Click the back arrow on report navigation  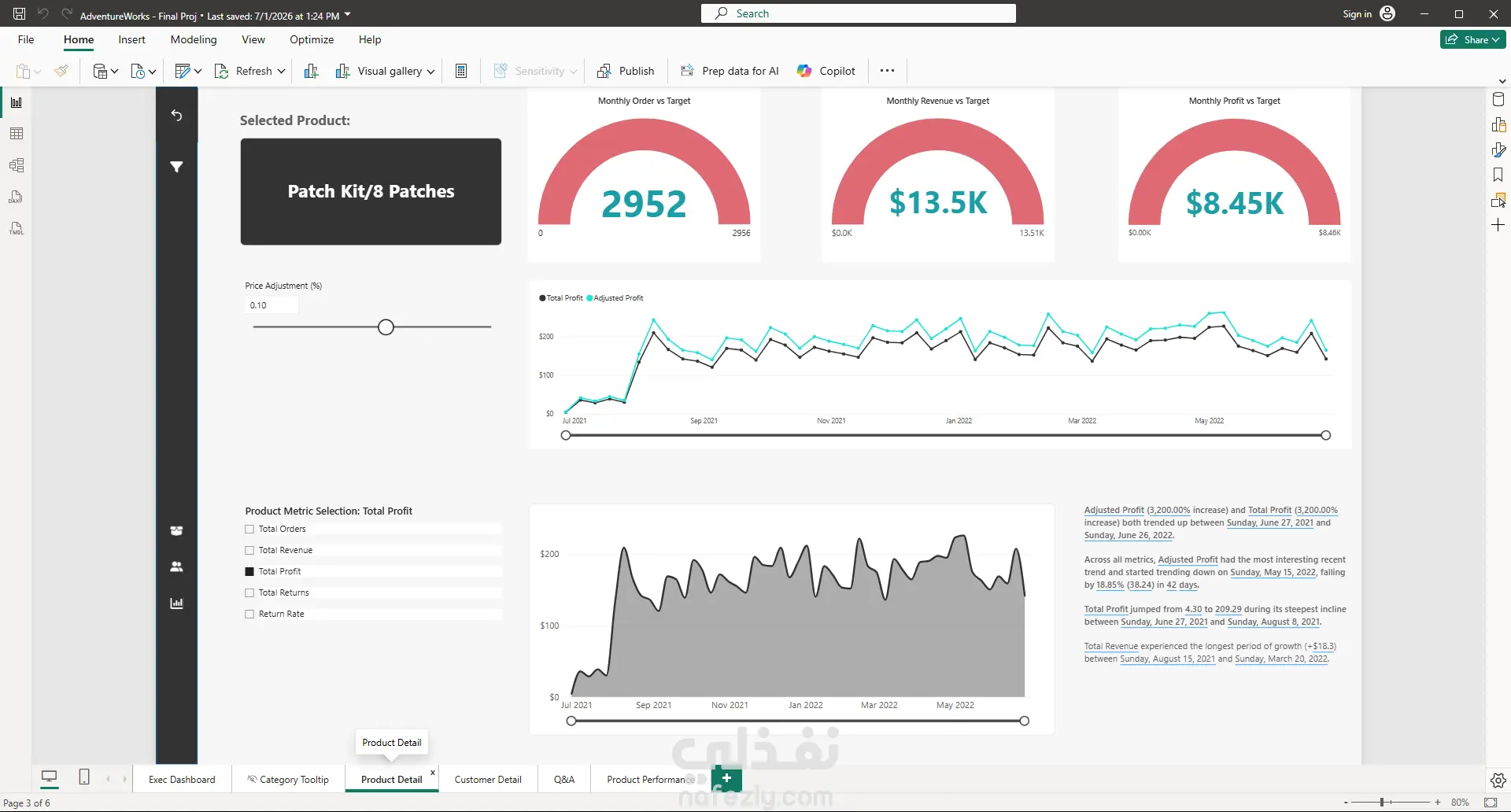pos(176,116)
